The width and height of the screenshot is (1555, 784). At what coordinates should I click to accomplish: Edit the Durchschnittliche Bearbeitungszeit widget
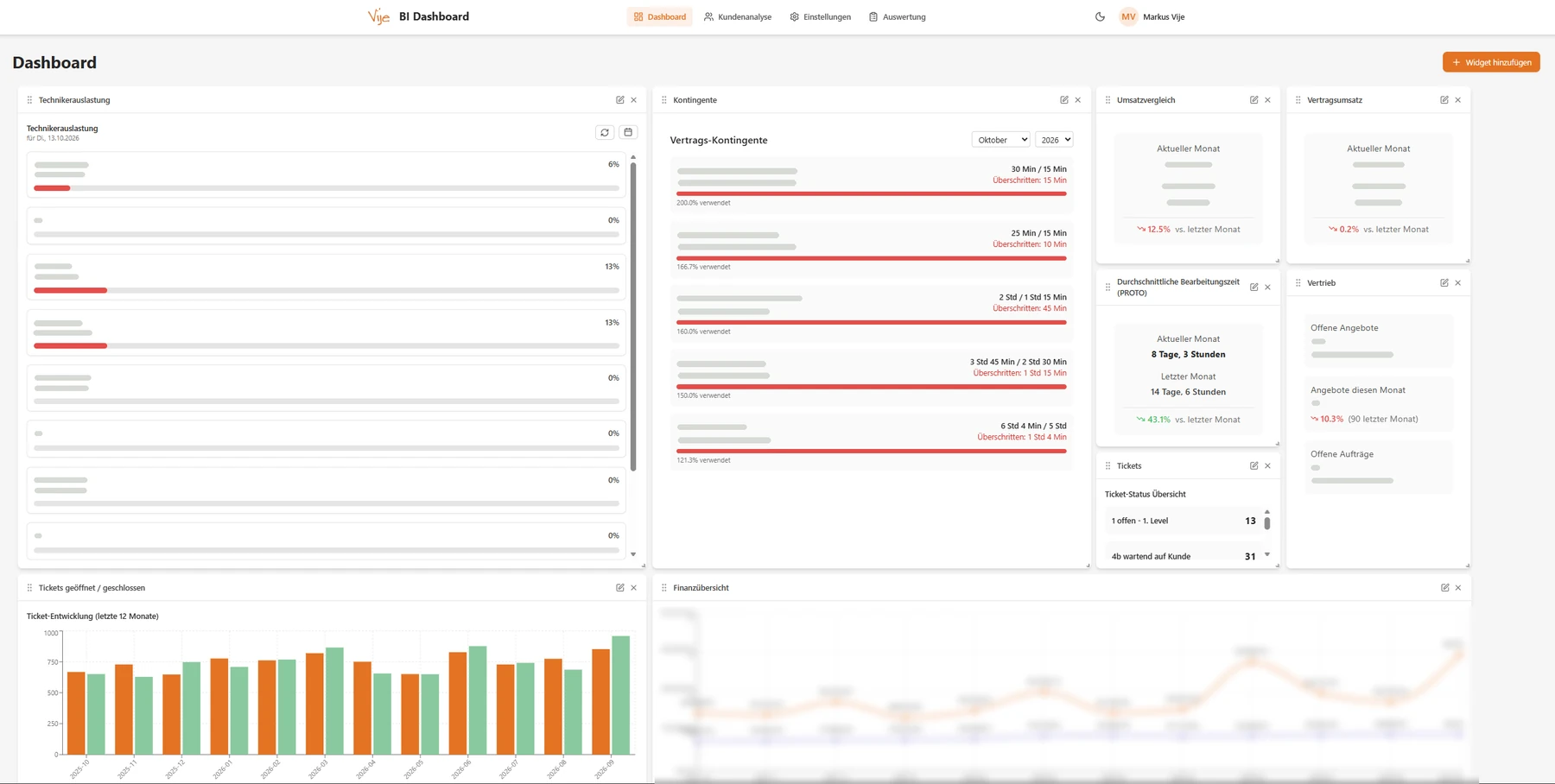1254,288
